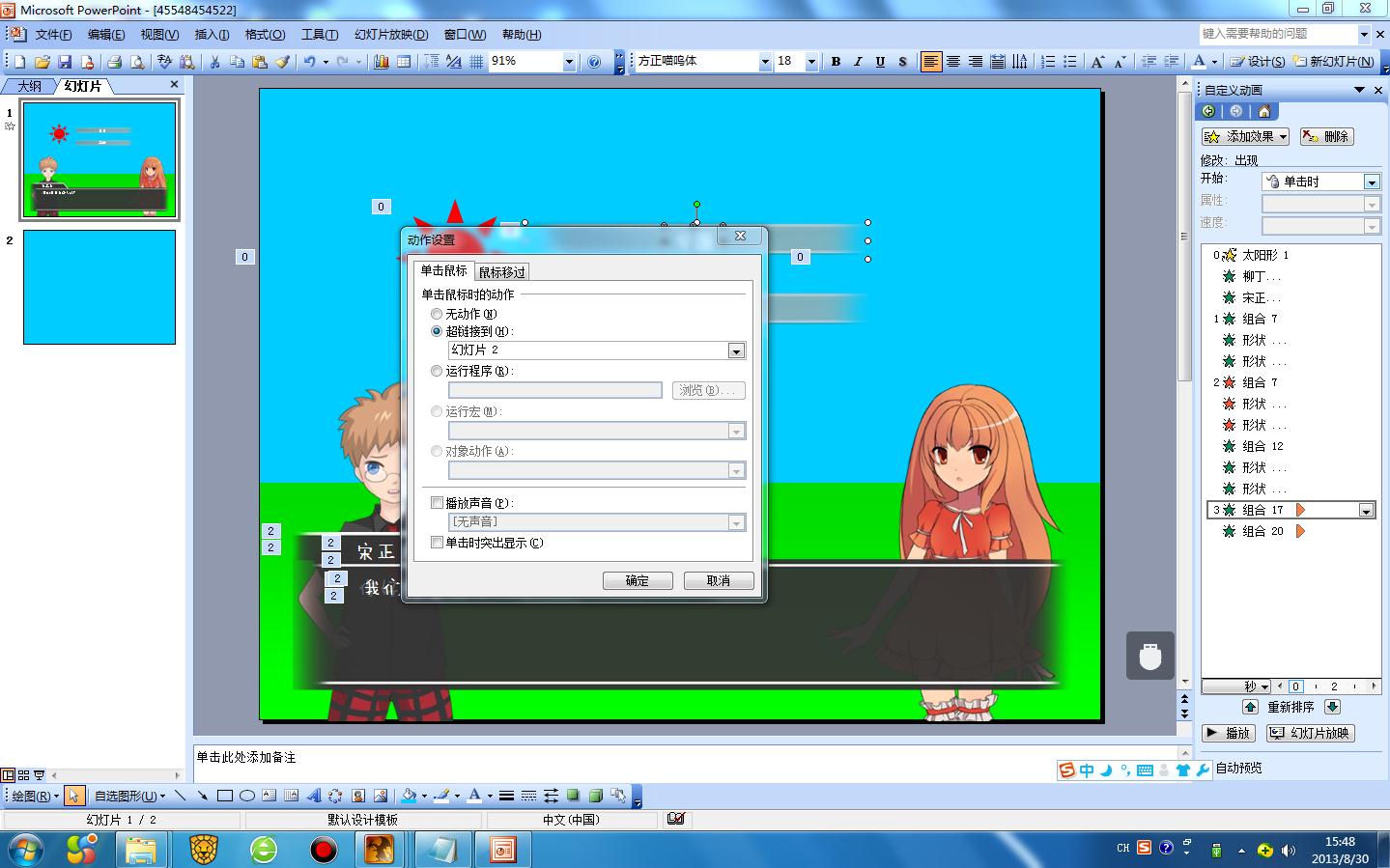Apply text shadow with S button
This screenshot has height=868, width=1390.
click(902, 62)
